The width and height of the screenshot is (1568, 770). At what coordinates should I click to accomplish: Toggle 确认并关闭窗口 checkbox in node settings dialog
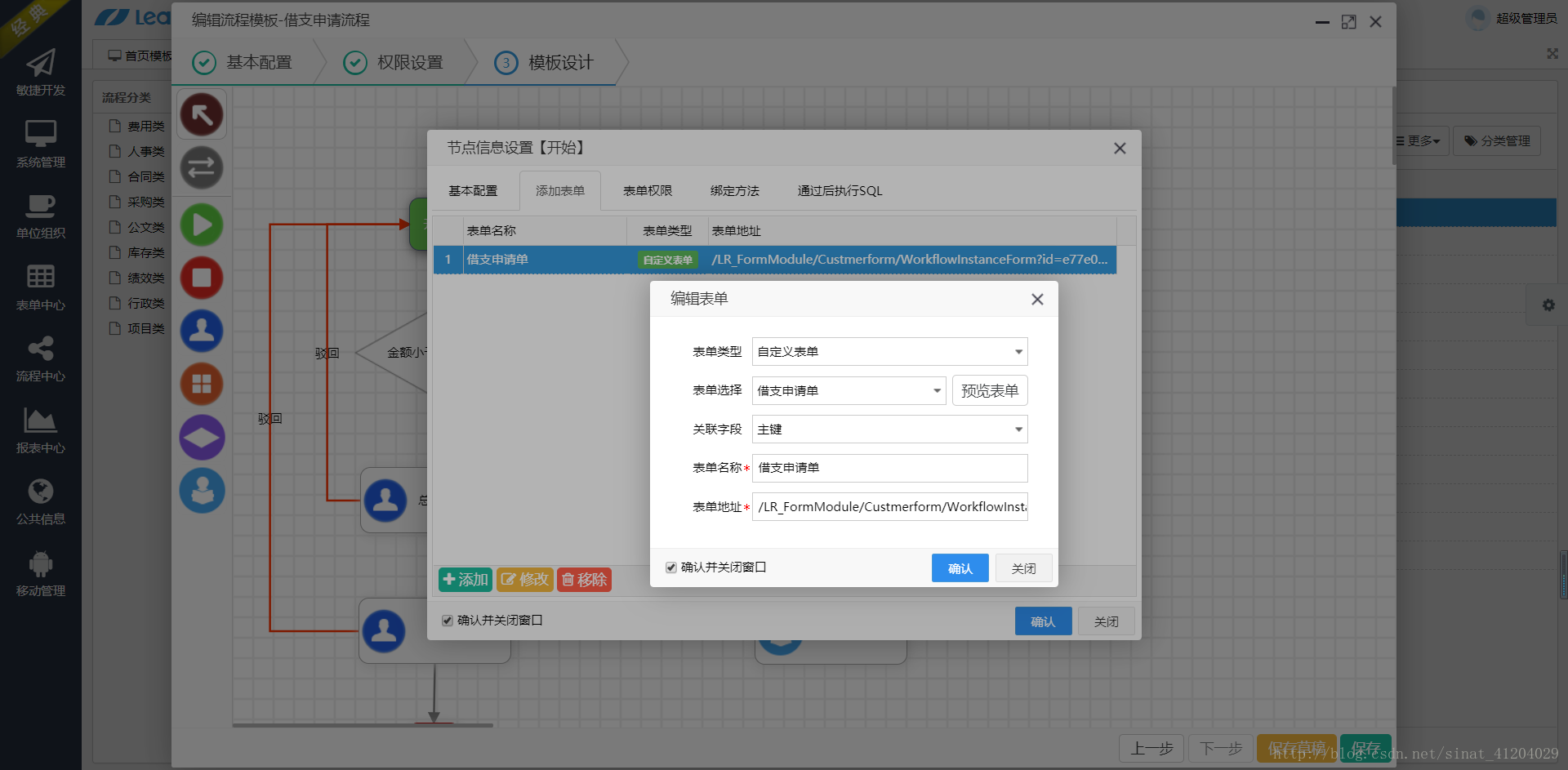point(448,621)
